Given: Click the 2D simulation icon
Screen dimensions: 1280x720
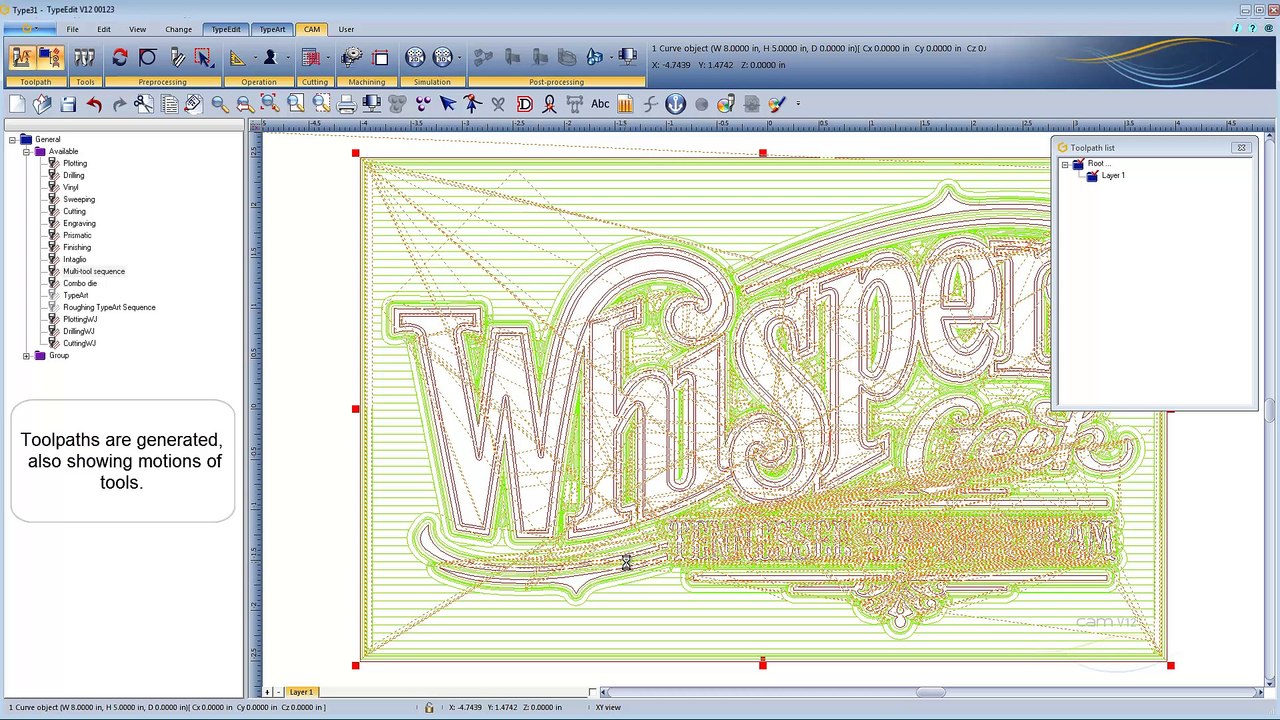Looking at the screenshot, I should click(416, 58).
